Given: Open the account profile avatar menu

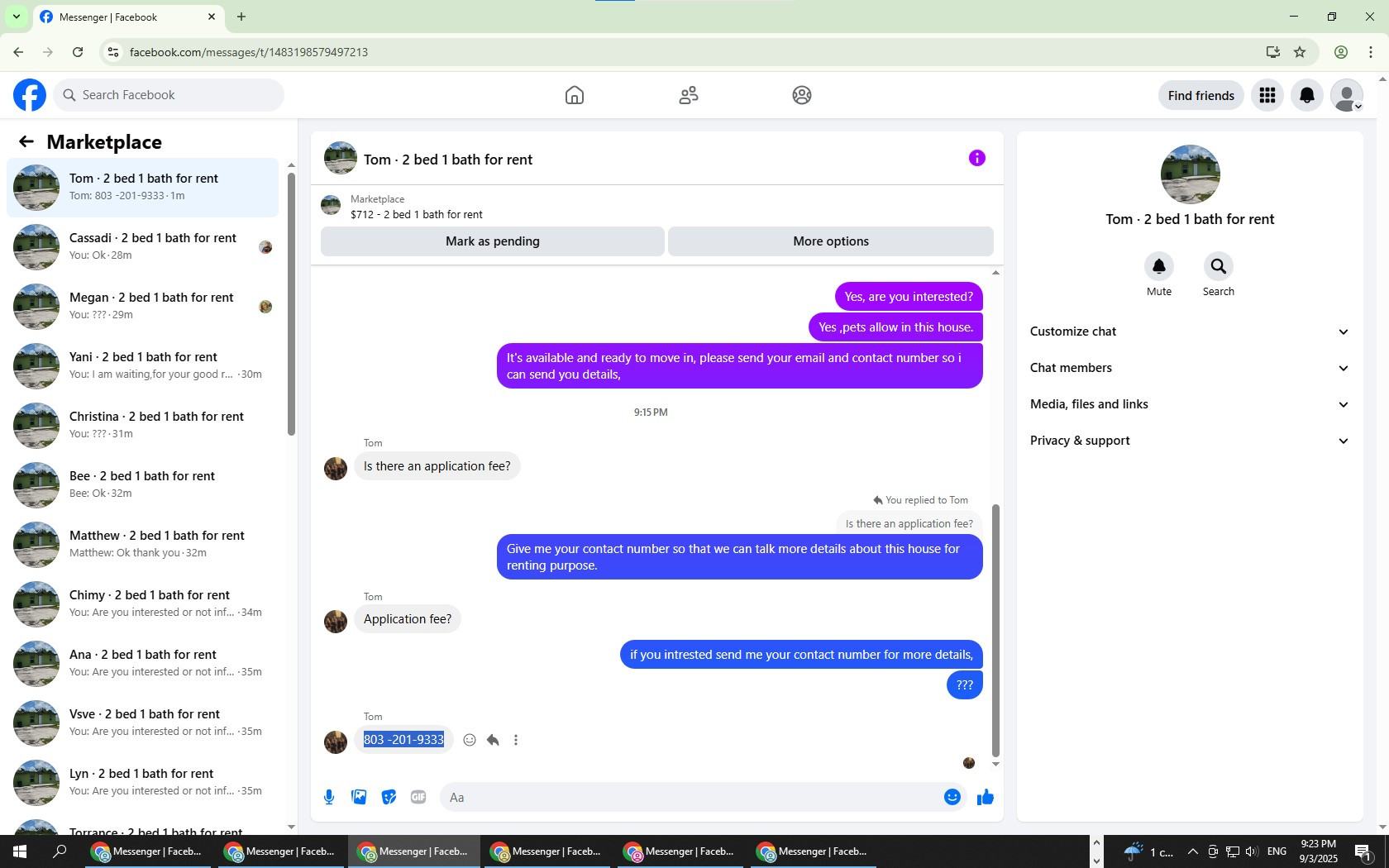Looking at the screenshot, I should [x=1347, y=95].
